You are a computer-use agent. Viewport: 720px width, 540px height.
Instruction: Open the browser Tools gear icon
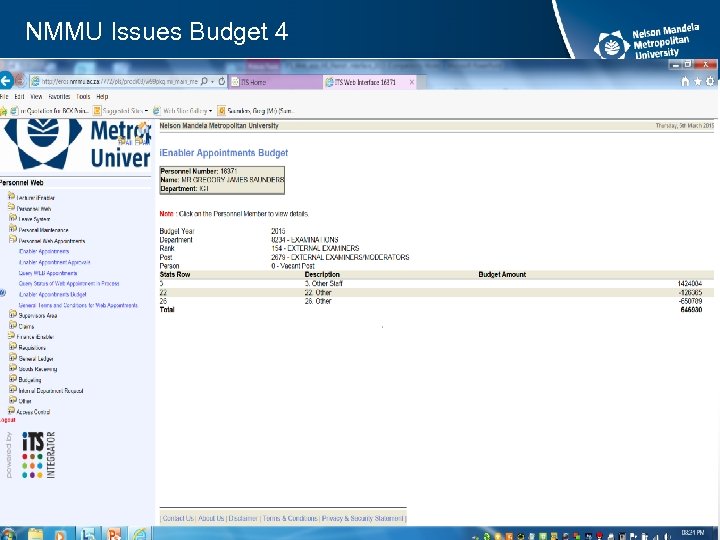point(710,81)
